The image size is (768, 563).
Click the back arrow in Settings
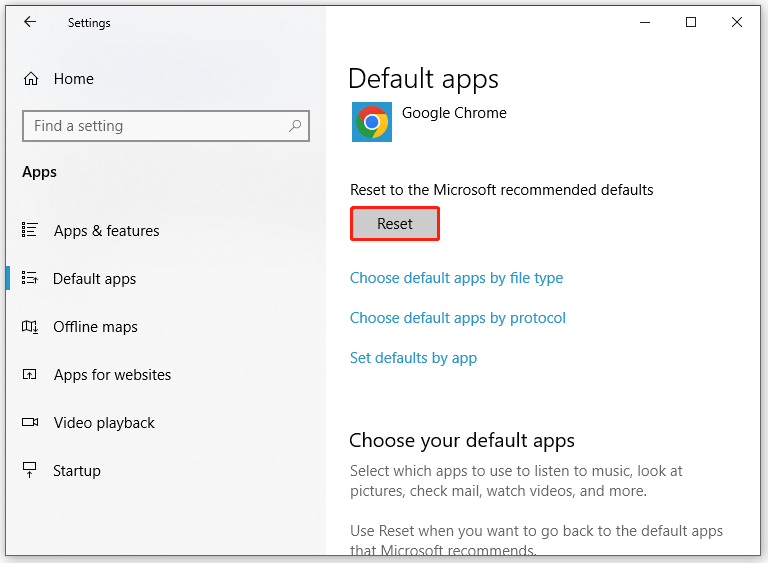click(30, 22)
